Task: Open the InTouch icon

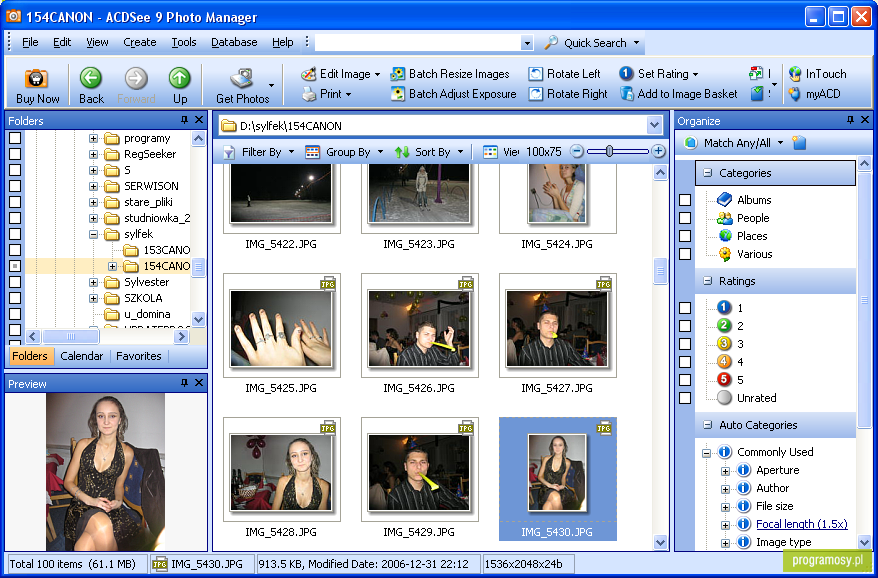Action: (x=795, y=73)
